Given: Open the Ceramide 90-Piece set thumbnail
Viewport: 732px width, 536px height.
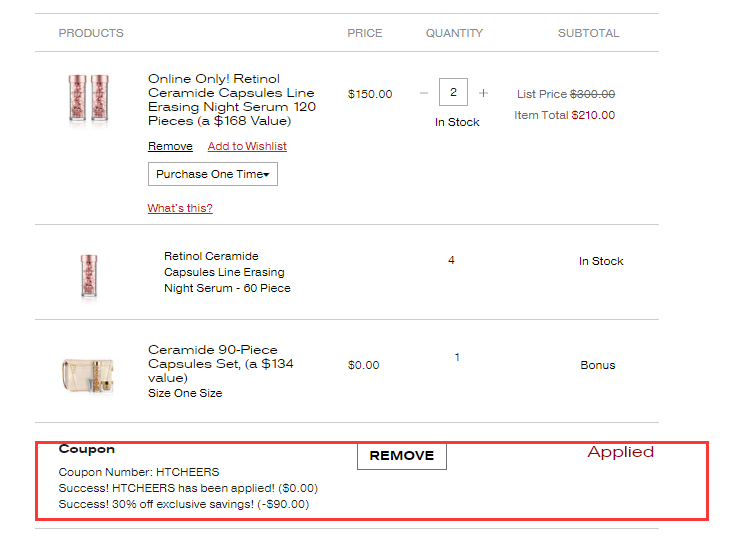Looking at the screenshot, I should point(88,375).
